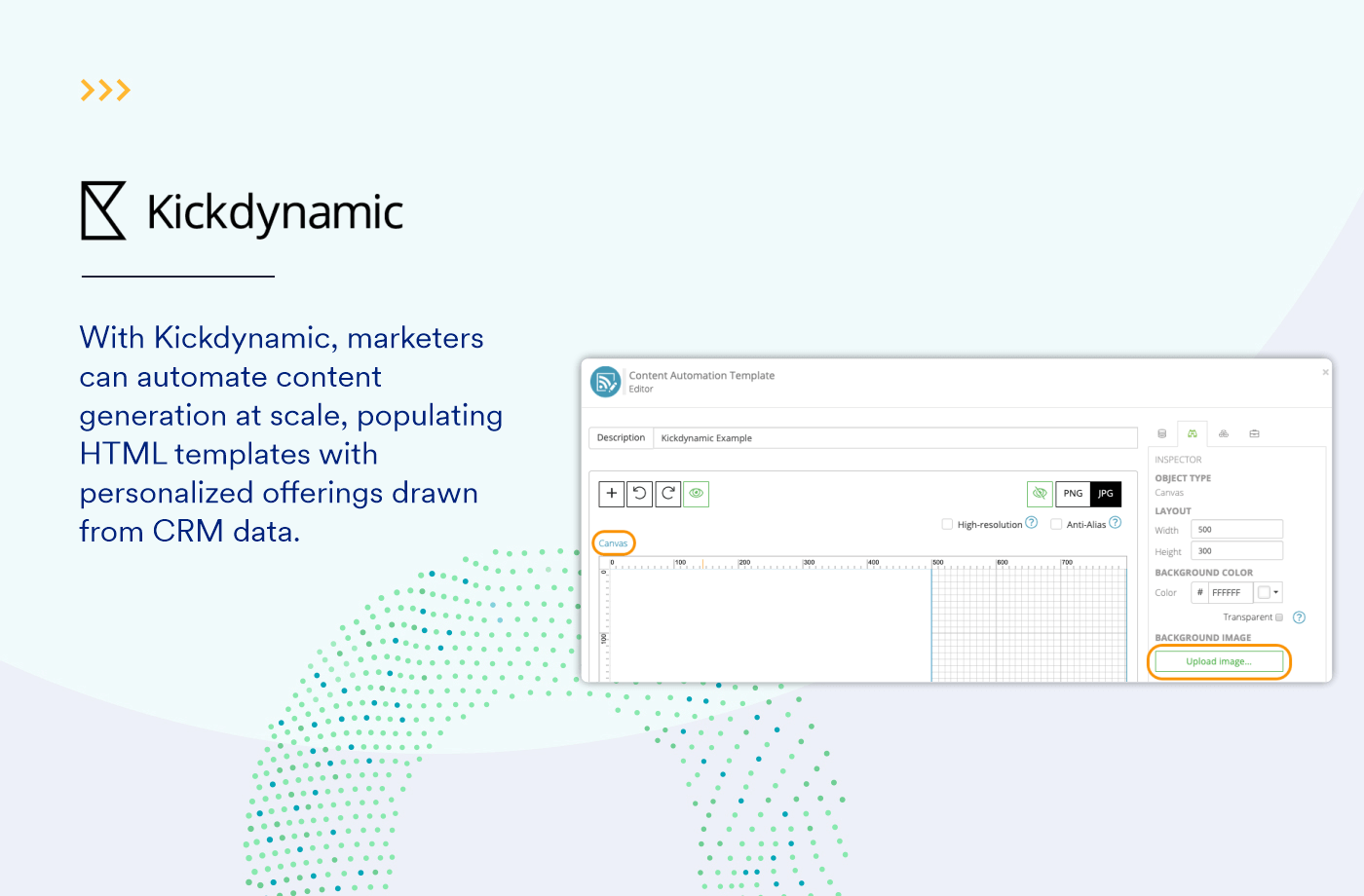This screenshot has width=1364, height=896.
Task: Open the briefcase tab icon
Action: coord(1255,433)
